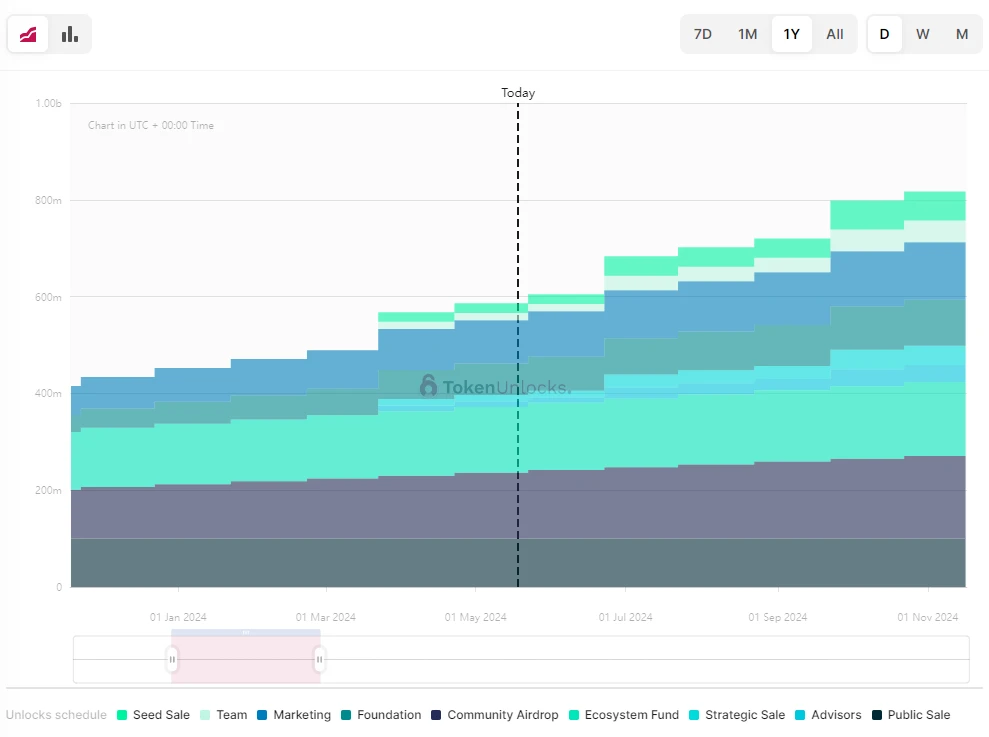This screenshot has width=989, height=737.
Task: Click the right range slider handle
Action: coord(319,659)
